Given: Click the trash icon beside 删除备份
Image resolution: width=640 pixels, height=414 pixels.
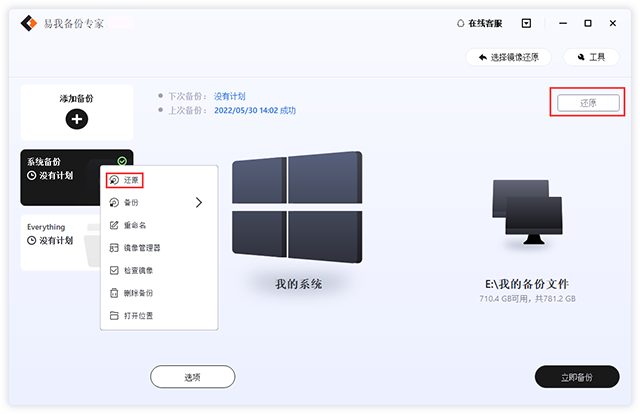Looking at the screenshot, I should point(114,293).
